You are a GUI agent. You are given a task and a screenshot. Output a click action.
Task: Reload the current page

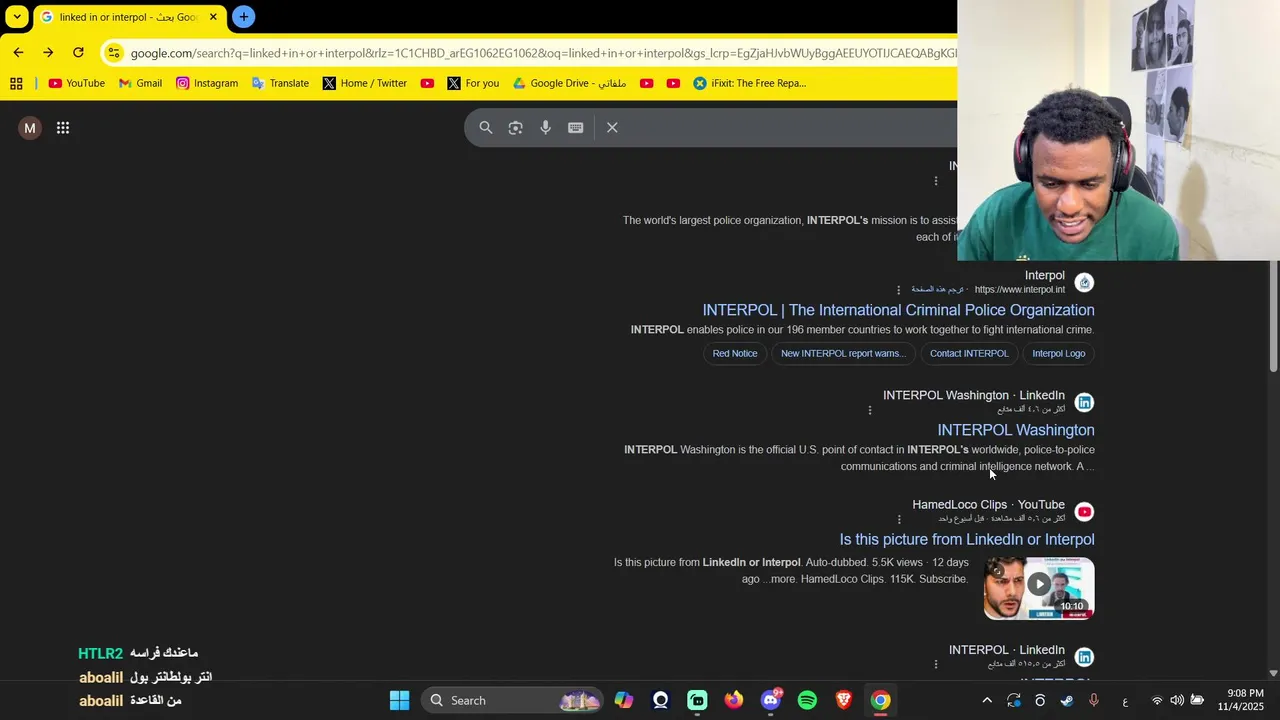[x=78, y=53]
